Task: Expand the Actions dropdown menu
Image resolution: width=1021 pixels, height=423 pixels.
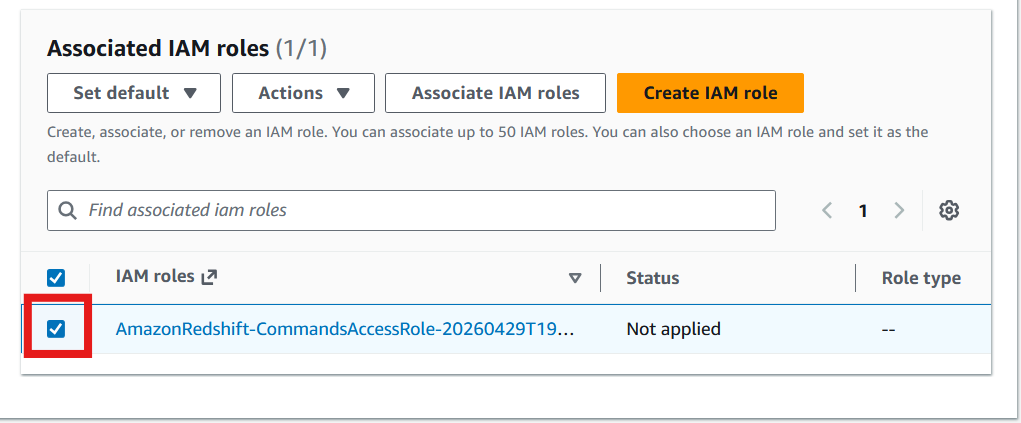Action: [303, 93]
